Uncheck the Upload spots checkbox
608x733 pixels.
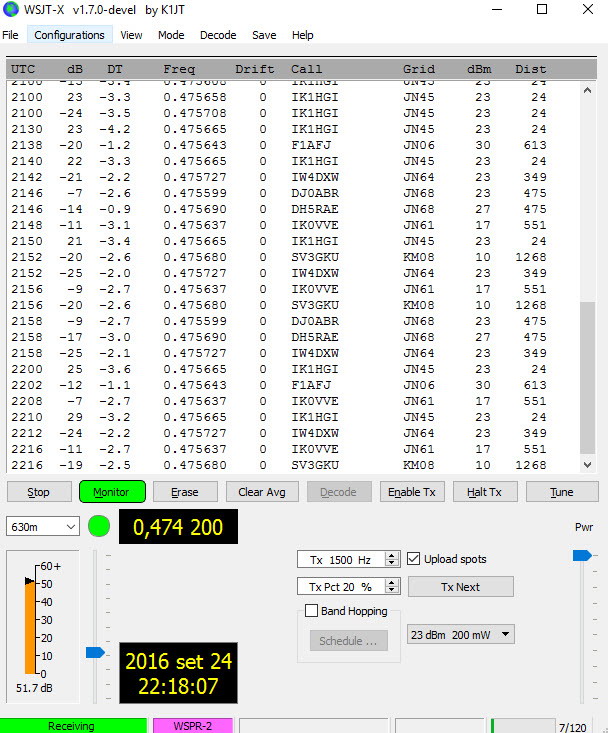click(x=414, y=559)
